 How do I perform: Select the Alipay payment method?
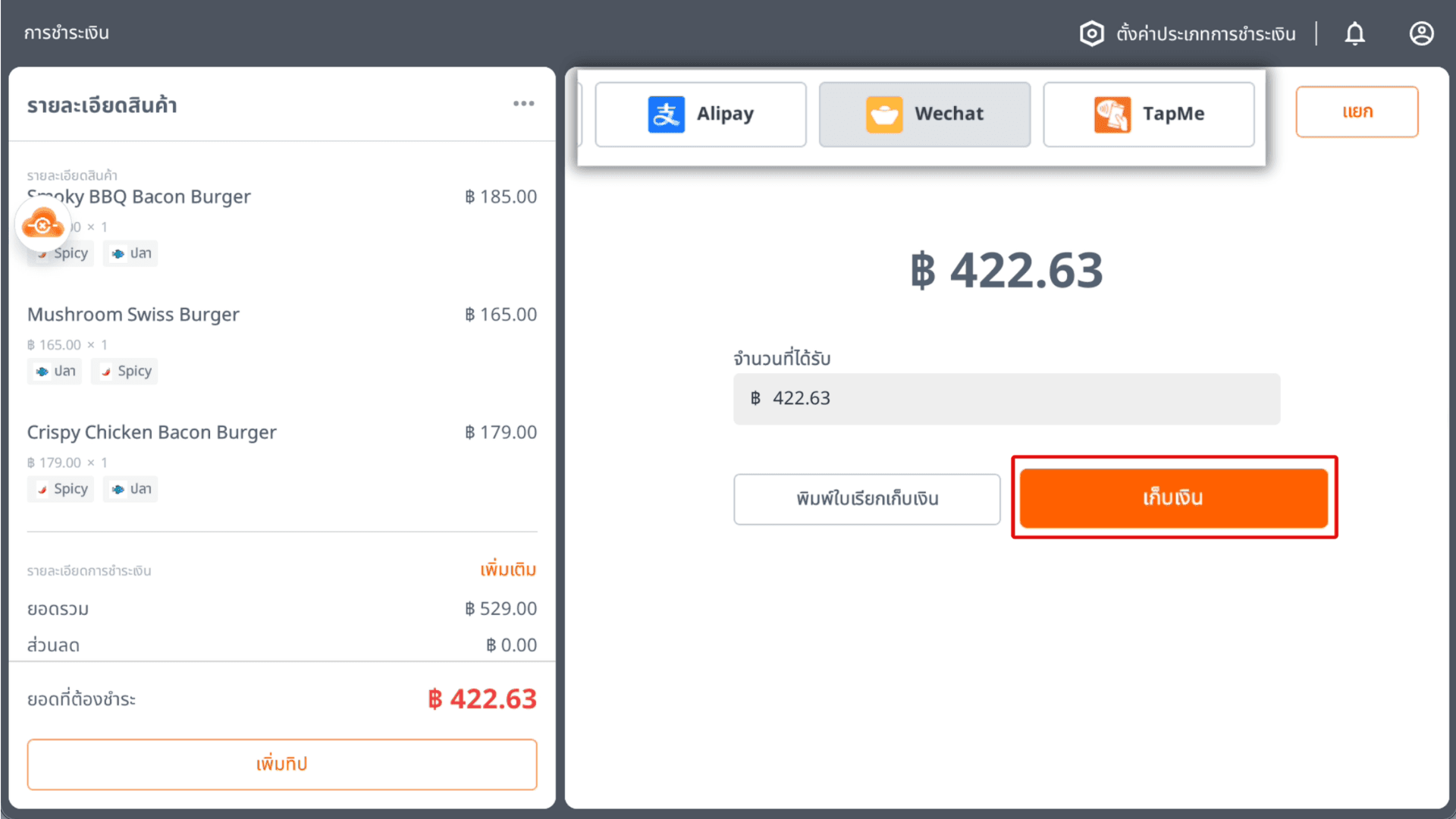coord(700,114)
